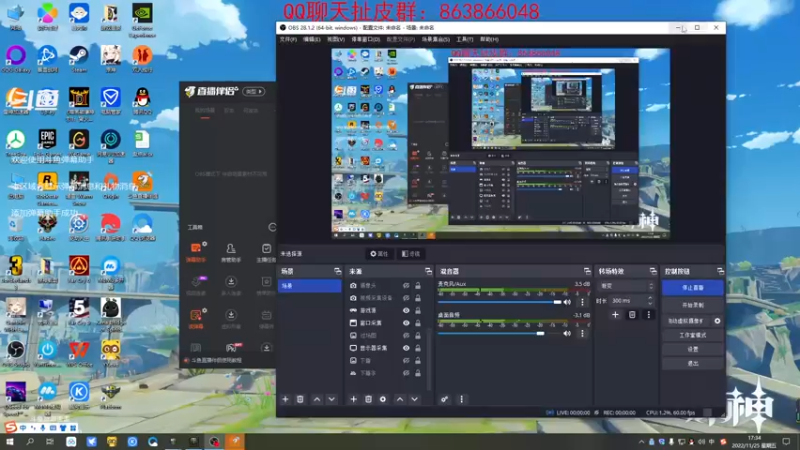Move the selected source up
Screen dimensions: 800x450
tap(400, 399)
